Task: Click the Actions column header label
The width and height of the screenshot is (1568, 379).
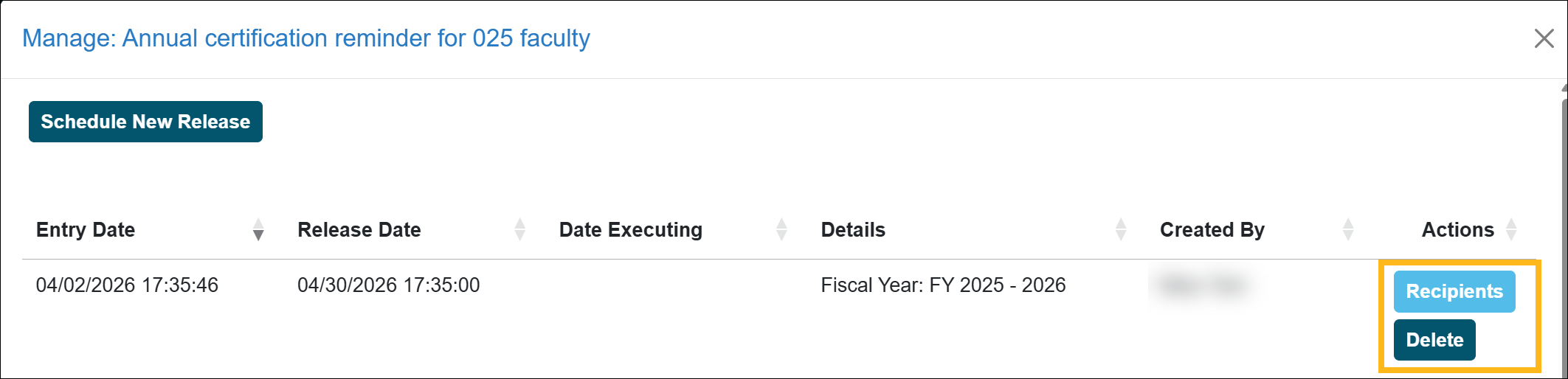Action: [x=1457, y=230]
